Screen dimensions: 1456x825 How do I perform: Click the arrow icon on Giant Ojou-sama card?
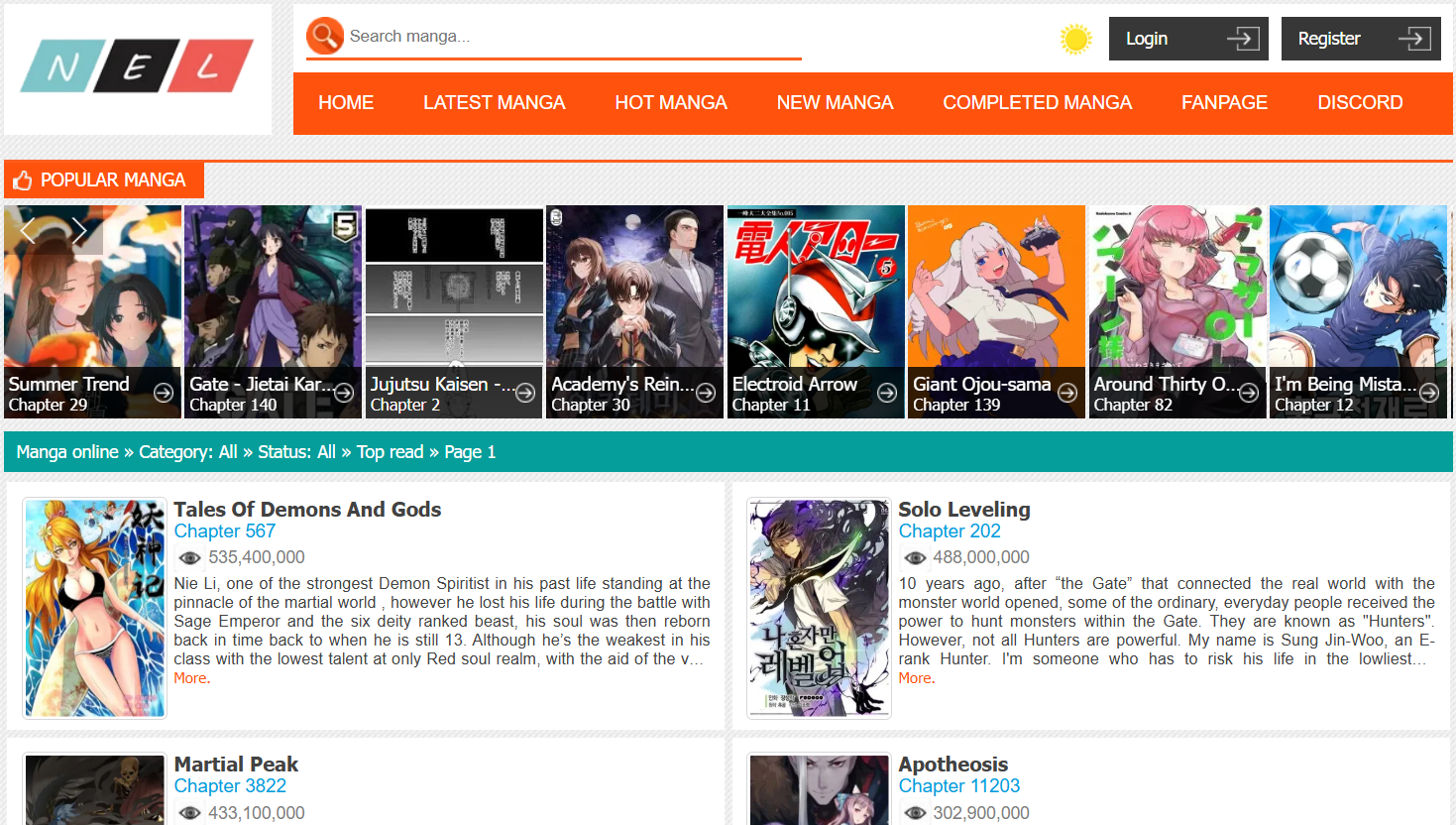click(x=1067, y=394)
